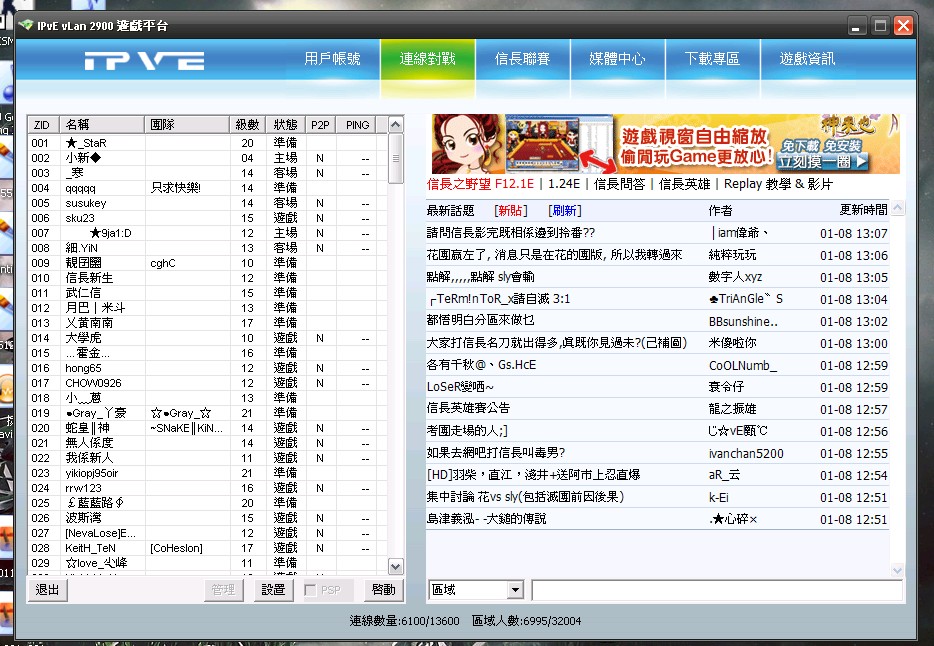Click the chat message input field
The height and width of the screenshot is (646, 934).
(x=716, y=590)
